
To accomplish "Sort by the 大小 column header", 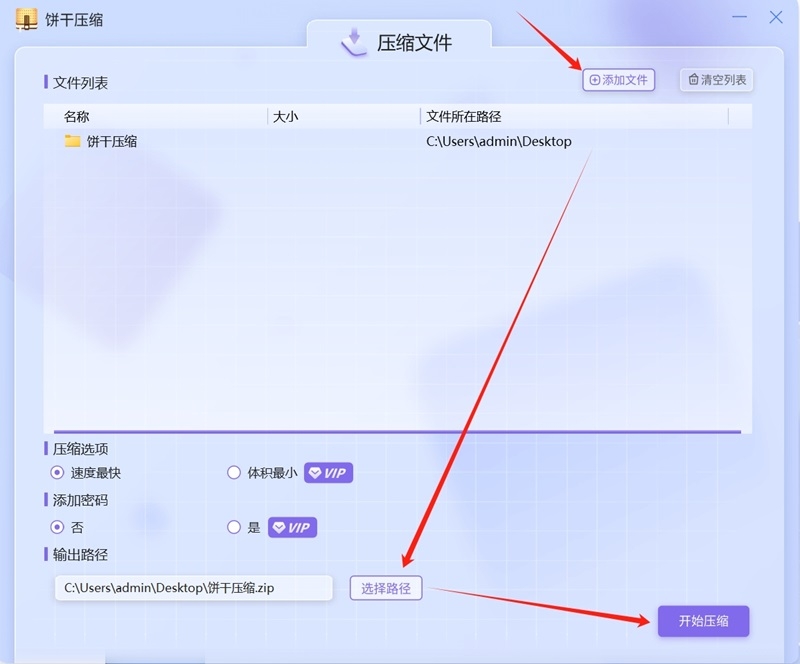I will tap(286, 116).
